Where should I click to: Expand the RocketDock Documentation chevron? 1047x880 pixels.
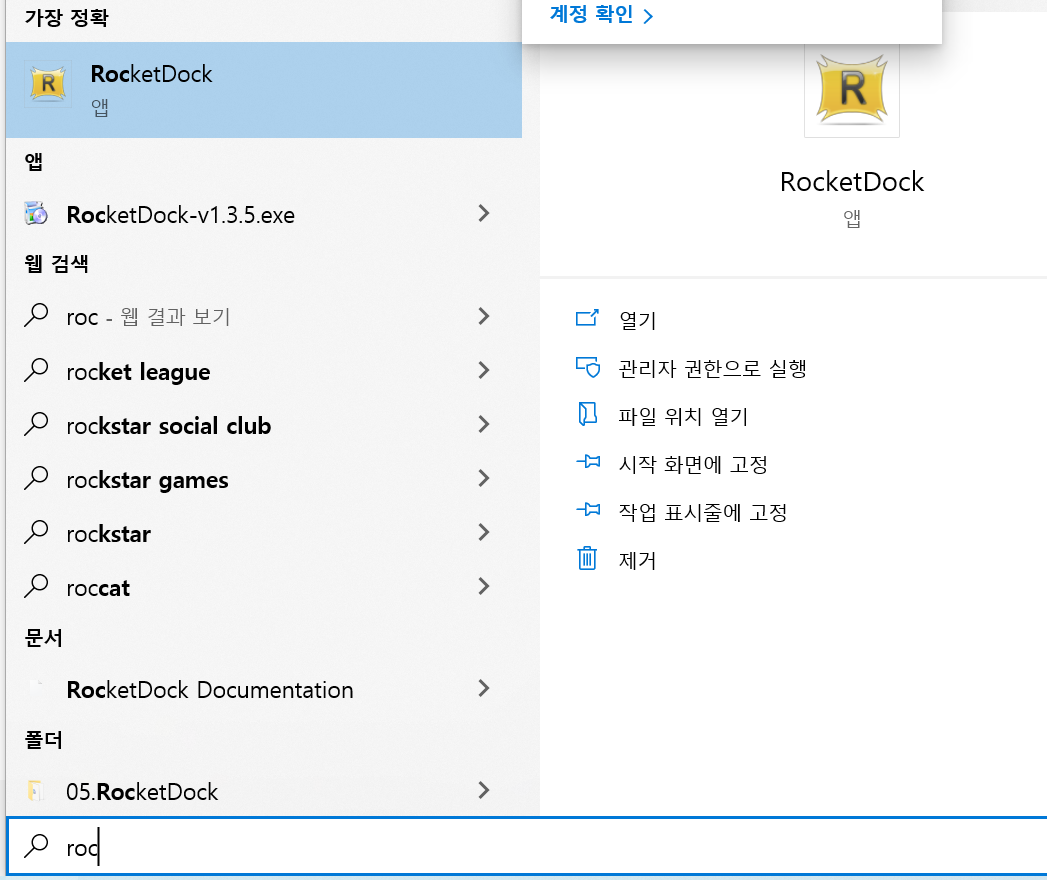(484, 688)
